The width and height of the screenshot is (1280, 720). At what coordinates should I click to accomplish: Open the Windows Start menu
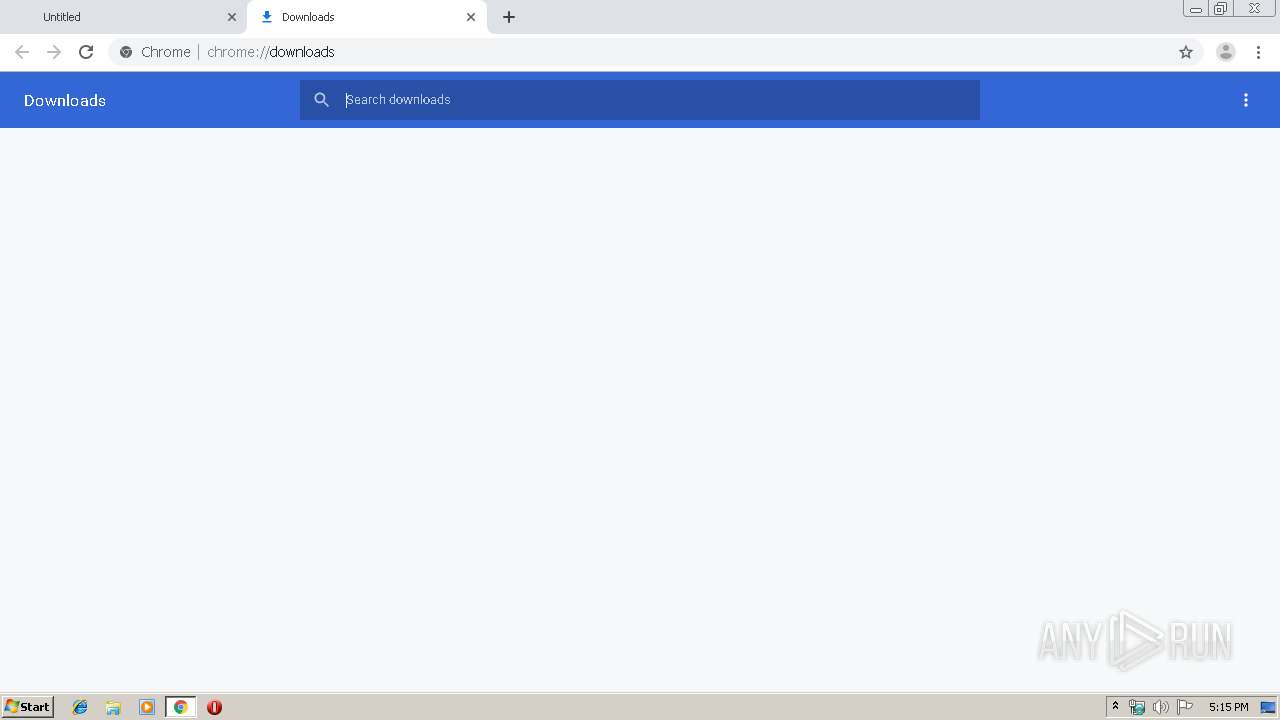[28, 707]
